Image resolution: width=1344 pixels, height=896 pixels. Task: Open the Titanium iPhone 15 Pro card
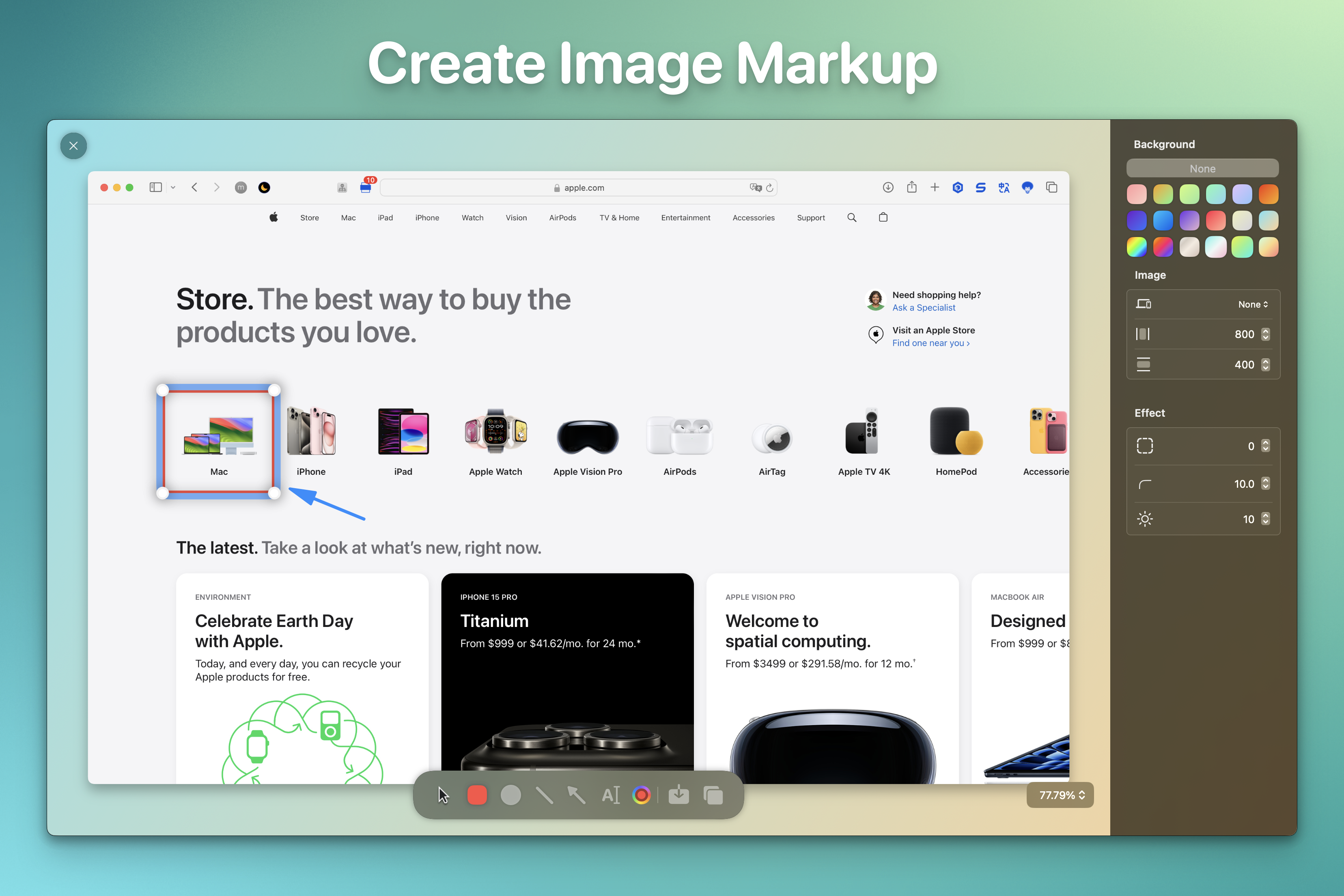pyautogui.click(x=567, y=678)
